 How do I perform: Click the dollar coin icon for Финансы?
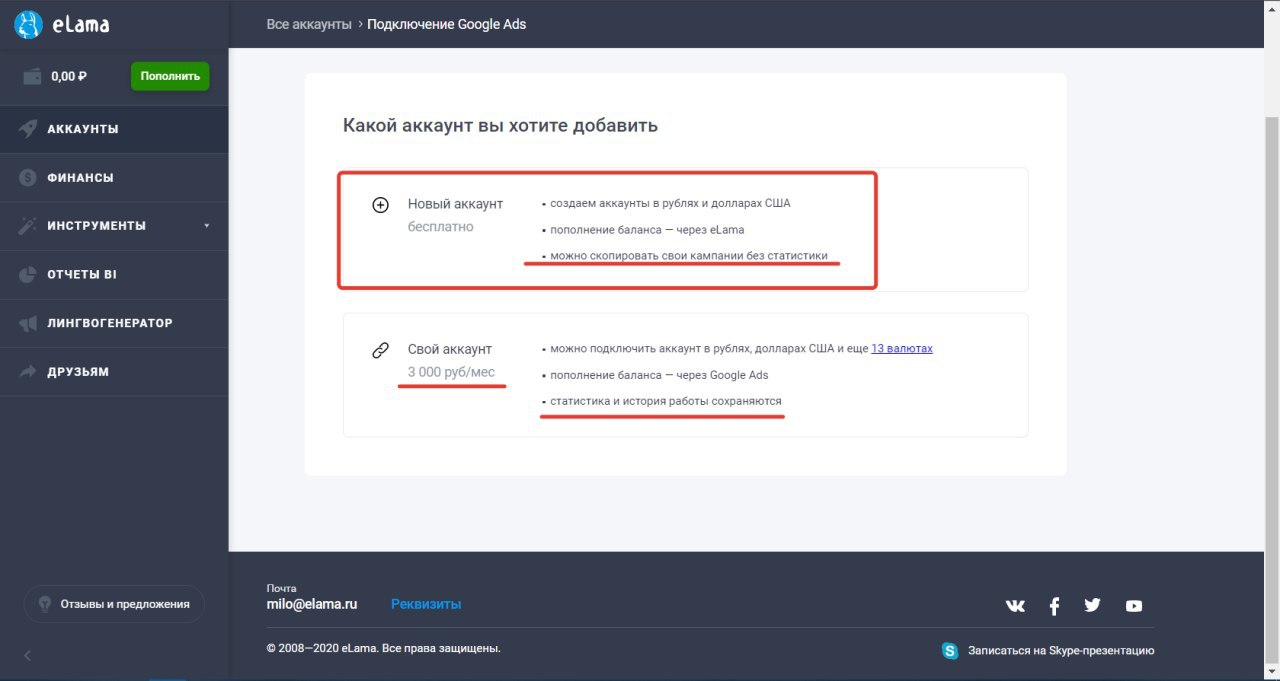click(28, 178)
